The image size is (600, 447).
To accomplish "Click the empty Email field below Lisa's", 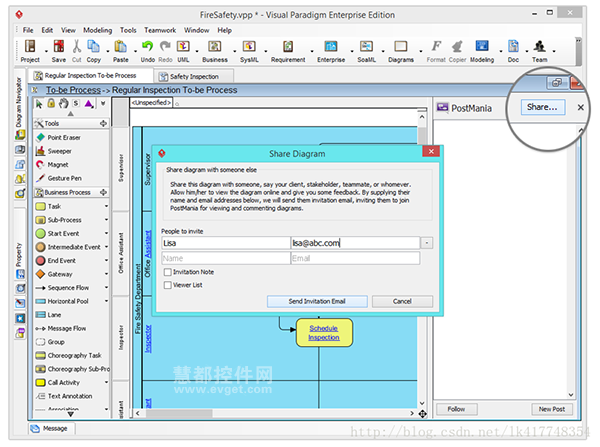I will coord(355,258).
